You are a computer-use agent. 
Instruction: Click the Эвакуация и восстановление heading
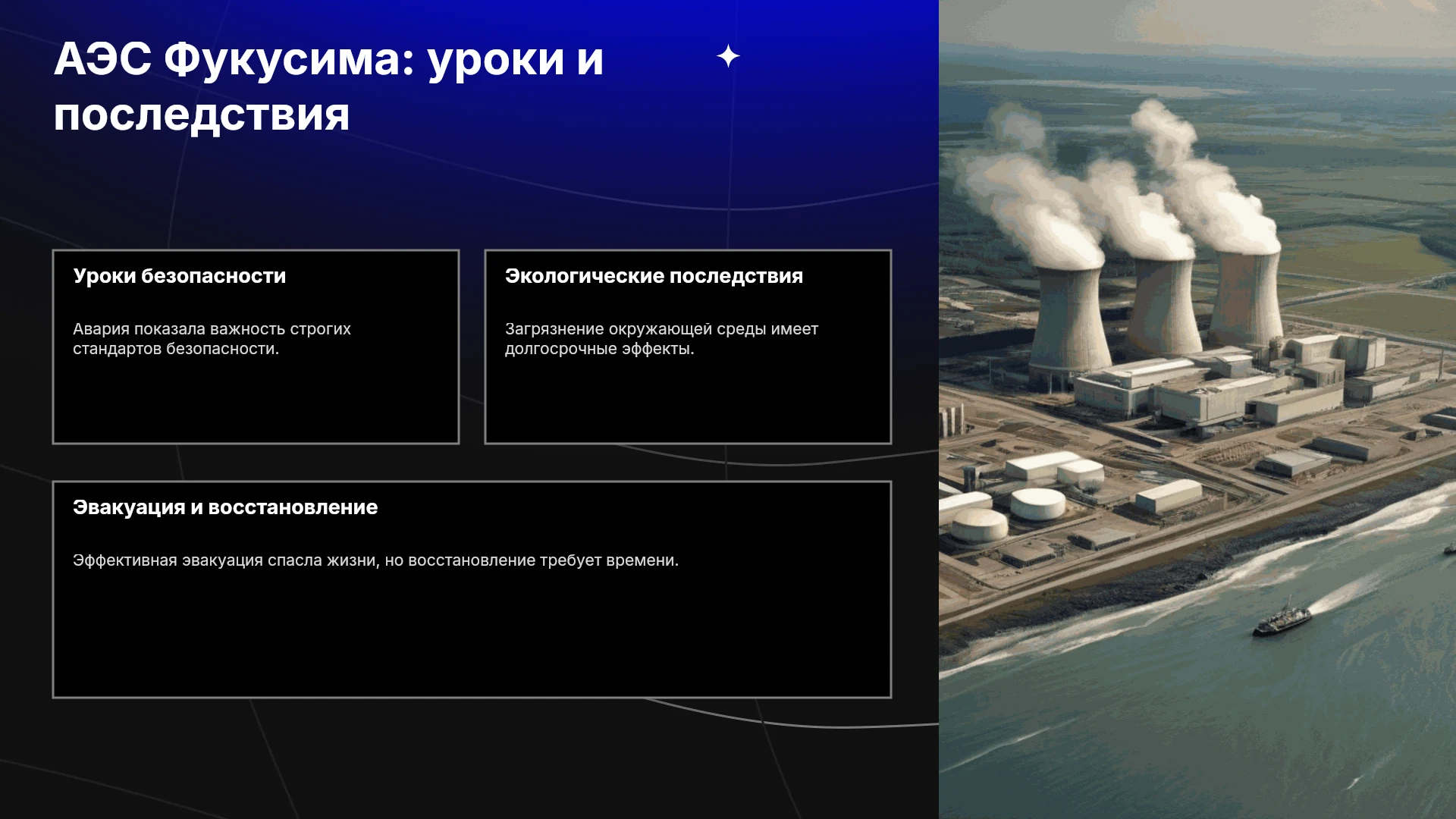tap(225, 507)
